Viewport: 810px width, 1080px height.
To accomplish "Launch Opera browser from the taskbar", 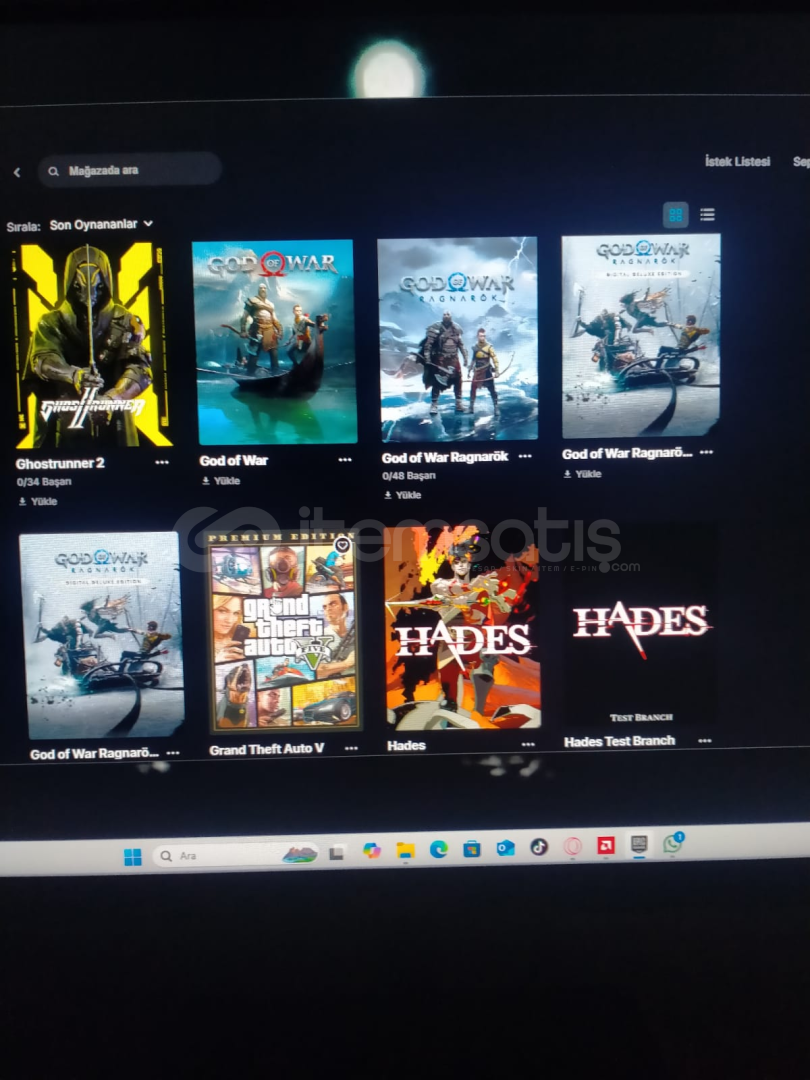I will coord(572,846).
